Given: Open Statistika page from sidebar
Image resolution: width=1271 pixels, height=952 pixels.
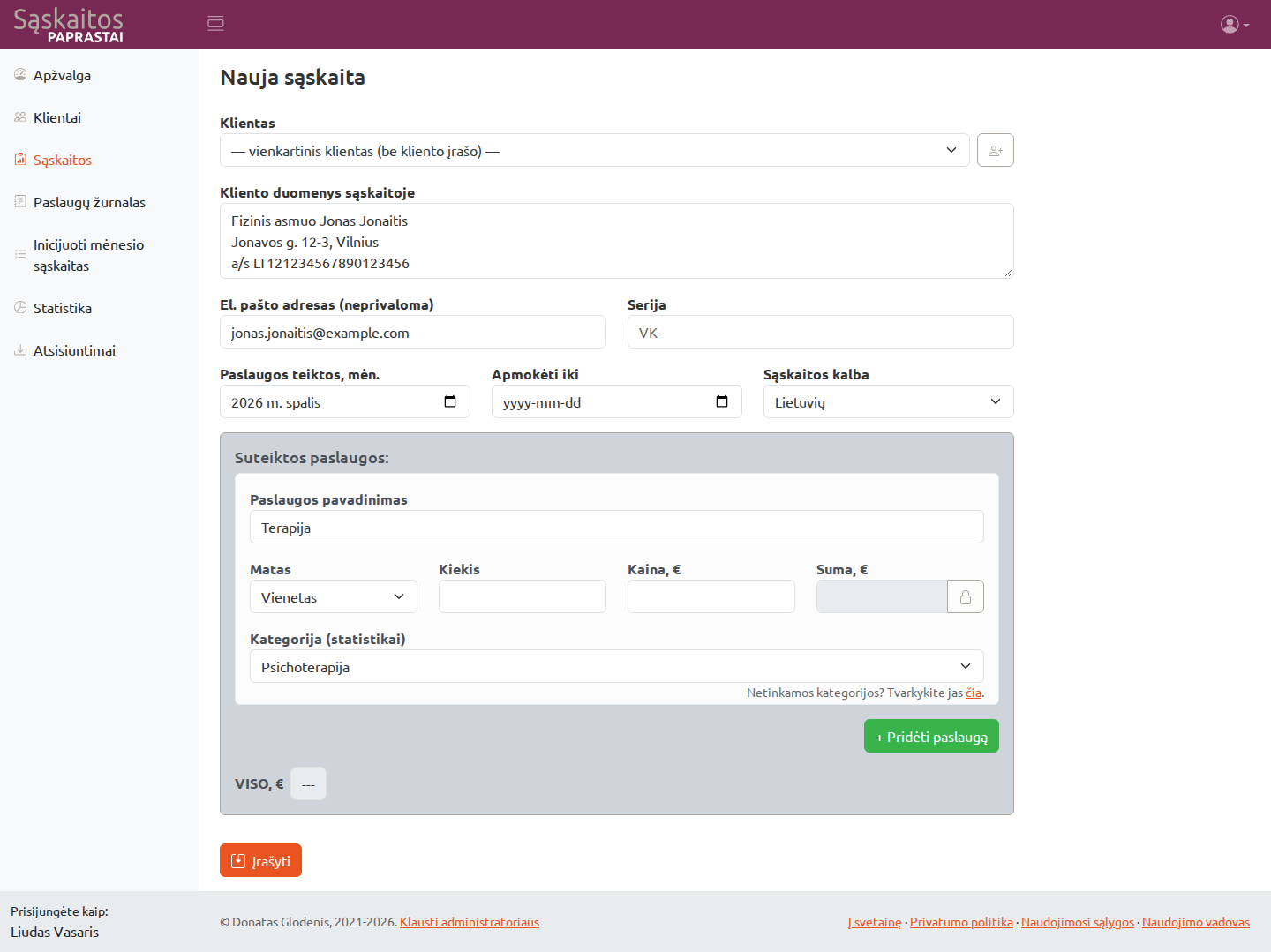Looking at the screenshot, I should [x=99, y=308].
